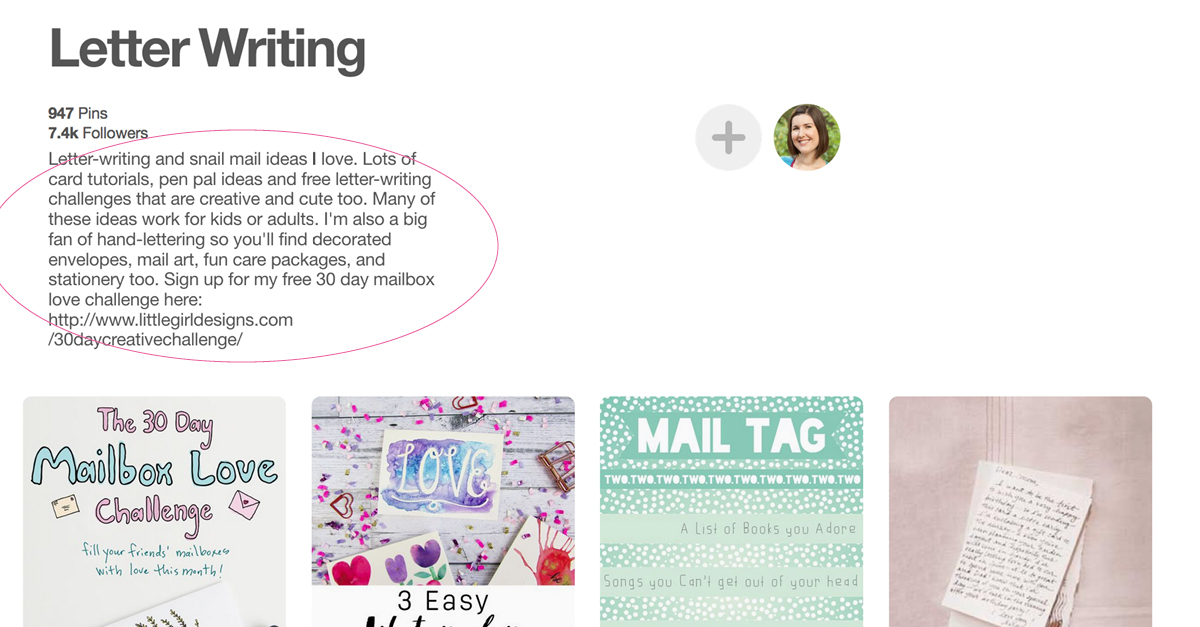Screen dimensions: 1200x627
Task: Open The 30 Day Mailbox Love Challenge pin
Action: click(x=155, y=512)
